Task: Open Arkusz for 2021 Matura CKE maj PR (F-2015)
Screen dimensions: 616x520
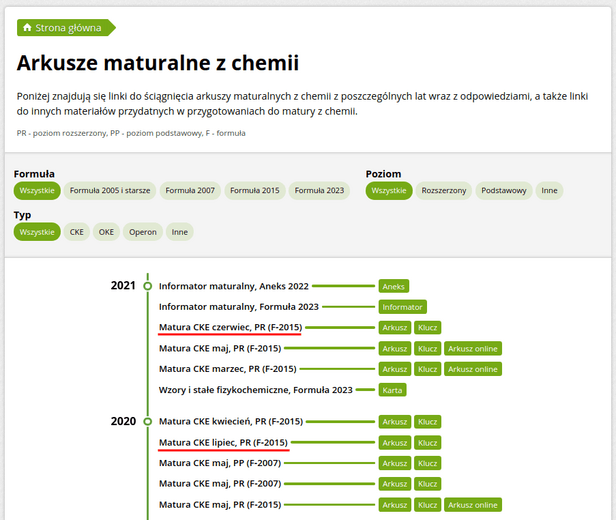Action: 395,348
